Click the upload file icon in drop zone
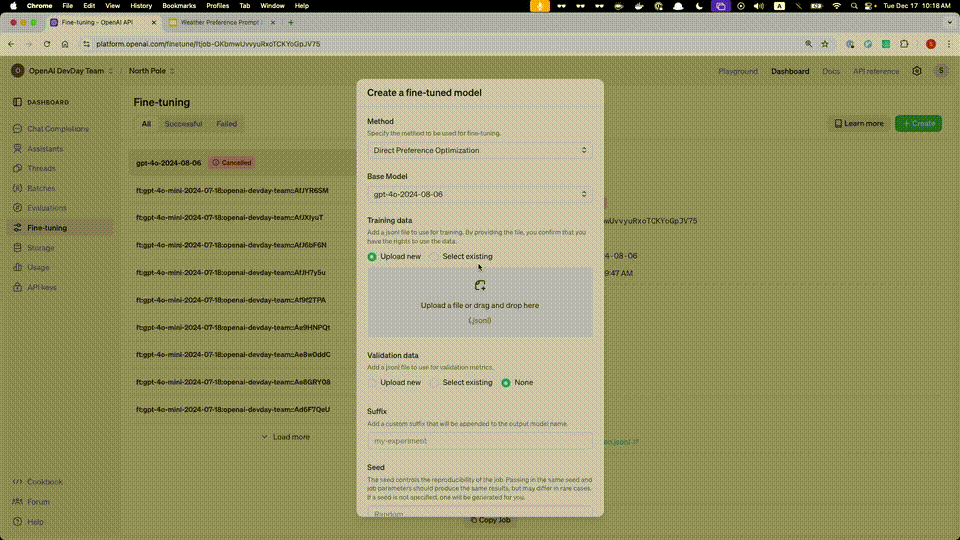The height and width of the screenshot is (540, 960). (x=480, y=285)
